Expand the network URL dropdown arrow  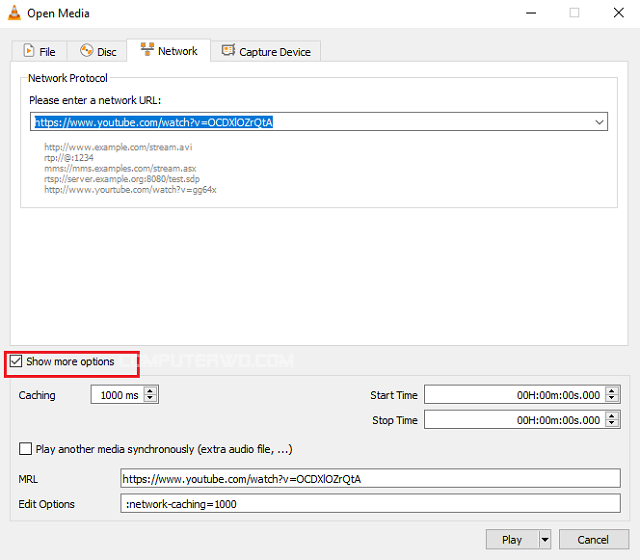(x=599, y=122)
